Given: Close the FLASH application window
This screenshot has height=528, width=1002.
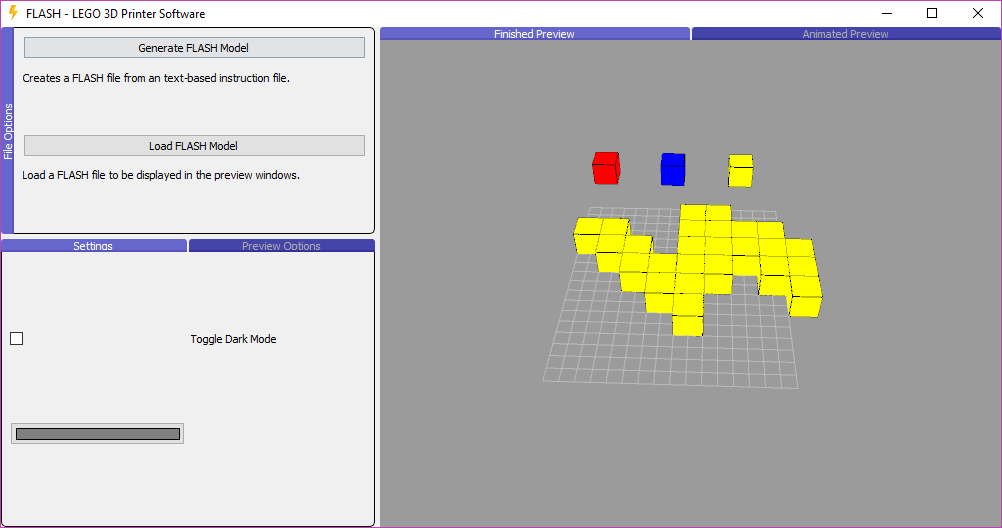Looking at the screenshot, I should tap(978, 13).
